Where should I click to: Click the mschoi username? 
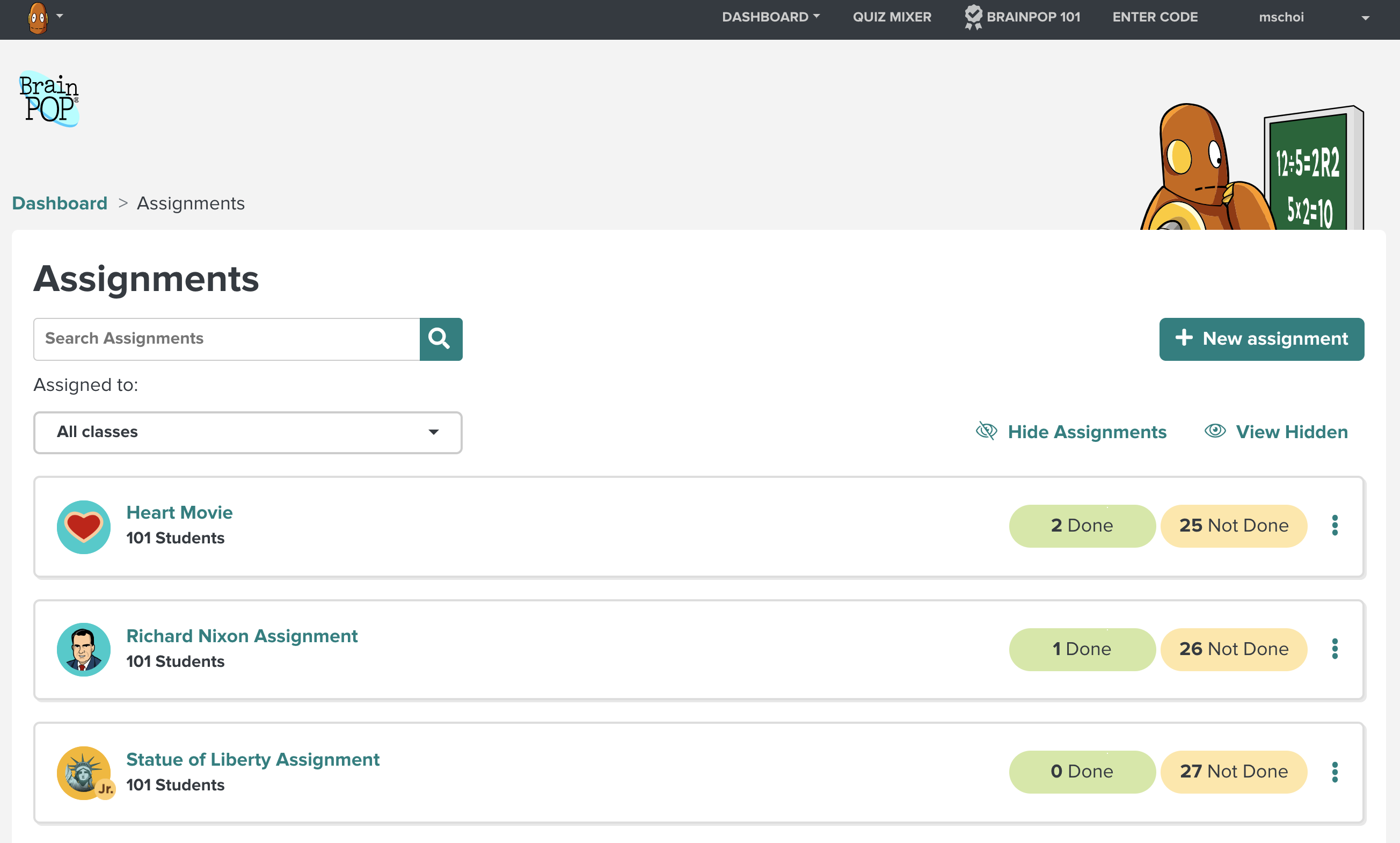point(1281,17)
